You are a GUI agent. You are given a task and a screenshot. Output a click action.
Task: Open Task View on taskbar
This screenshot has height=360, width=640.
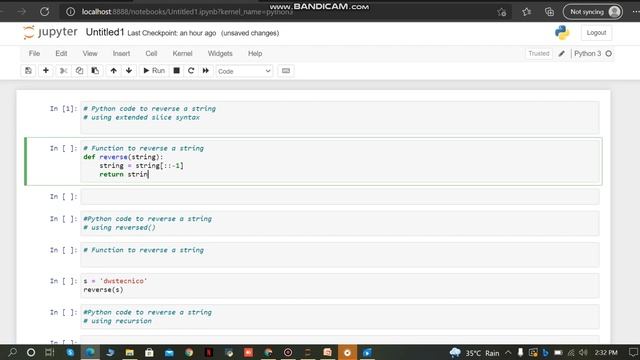pos(50,352)
